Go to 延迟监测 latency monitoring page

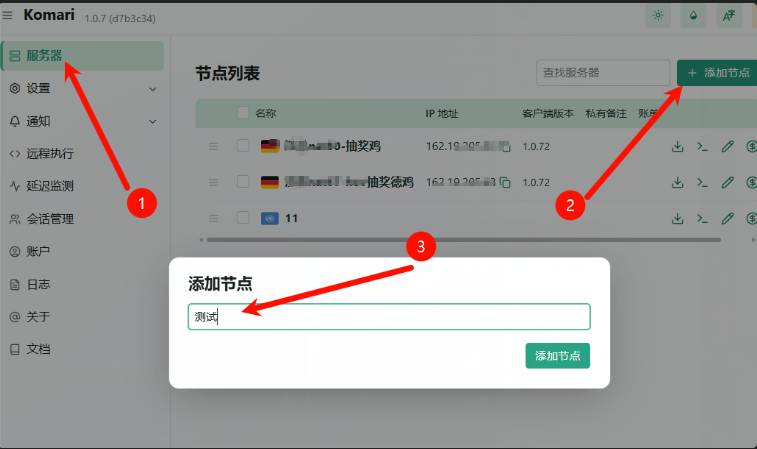(50, 186)
